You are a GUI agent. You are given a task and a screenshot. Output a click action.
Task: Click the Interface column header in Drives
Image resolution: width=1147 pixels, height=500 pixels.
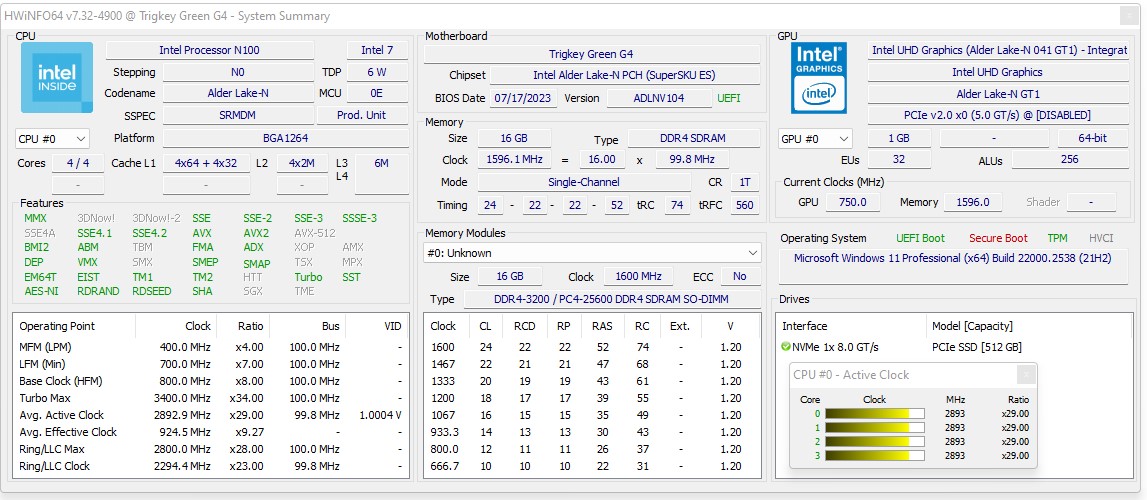805,326
